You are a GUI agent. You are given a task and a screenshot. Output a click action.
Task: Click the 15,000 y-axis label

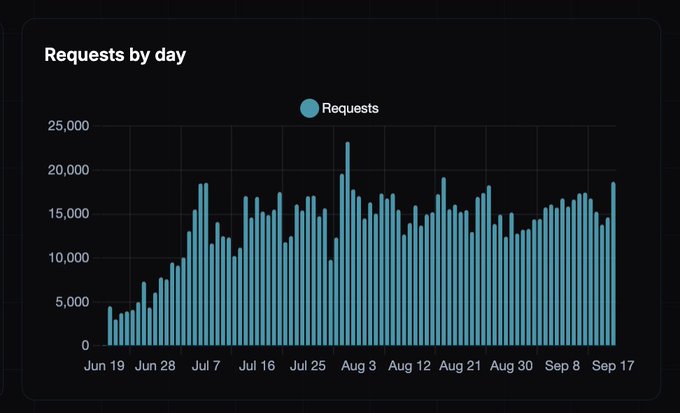[x=68, y=214]
